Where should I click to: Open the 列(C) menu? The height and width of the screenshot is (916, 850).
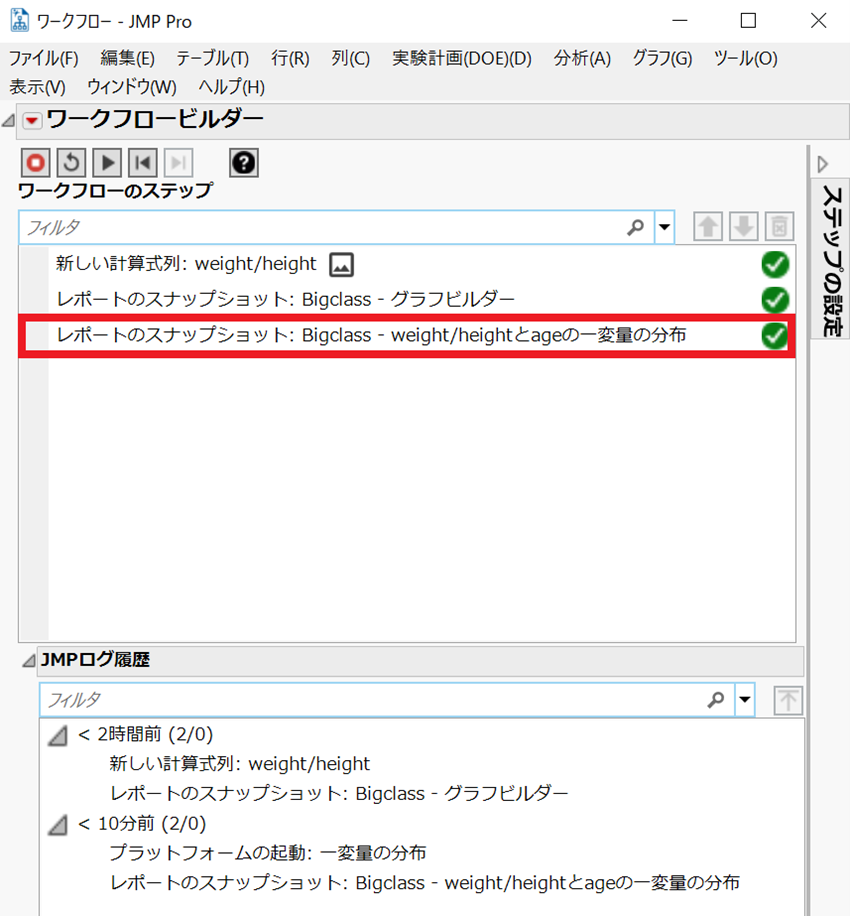[351, 58]
